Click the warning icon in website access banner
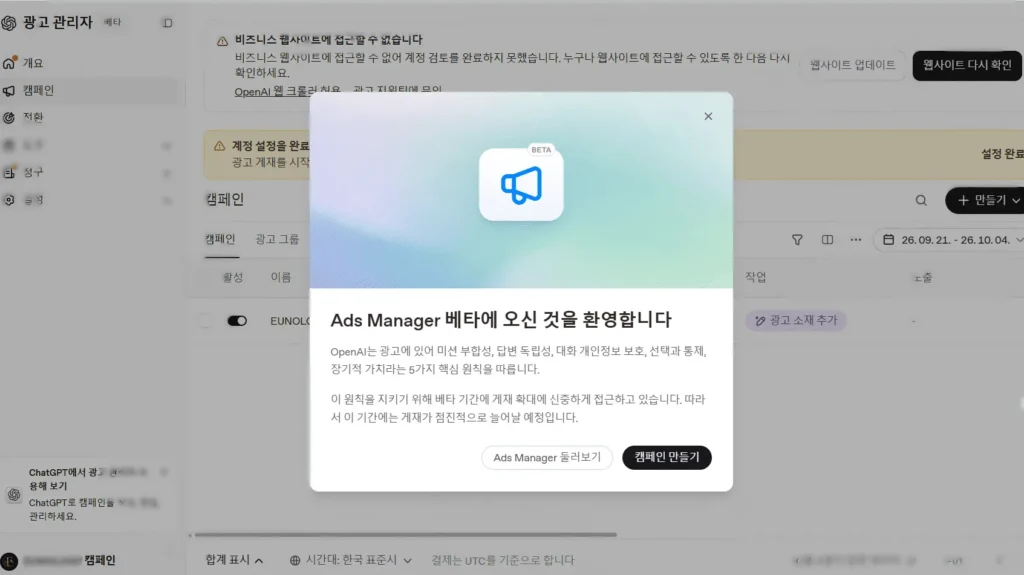This screenshot has height=575, width=1024. tap(222, 41)
